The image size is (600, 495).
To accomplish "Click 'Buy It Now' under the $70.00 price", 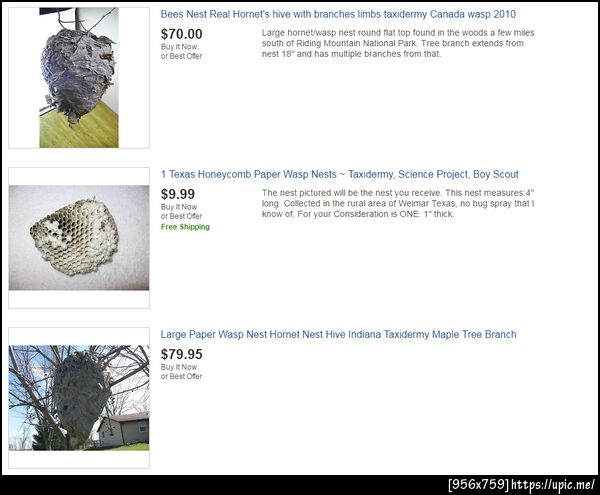I will click(179, 47).
